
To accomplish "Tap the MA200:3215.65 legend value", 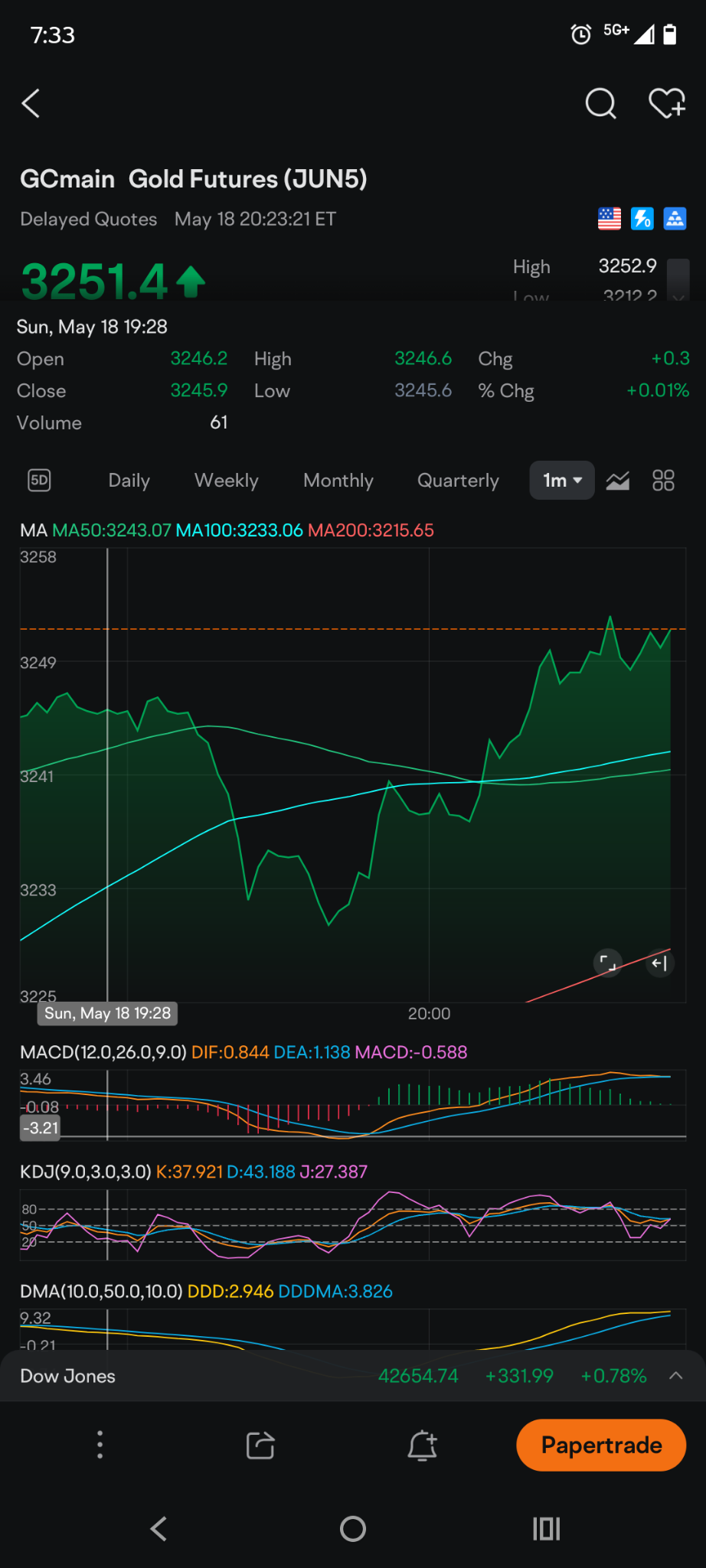I will click(x=371, y=530).
